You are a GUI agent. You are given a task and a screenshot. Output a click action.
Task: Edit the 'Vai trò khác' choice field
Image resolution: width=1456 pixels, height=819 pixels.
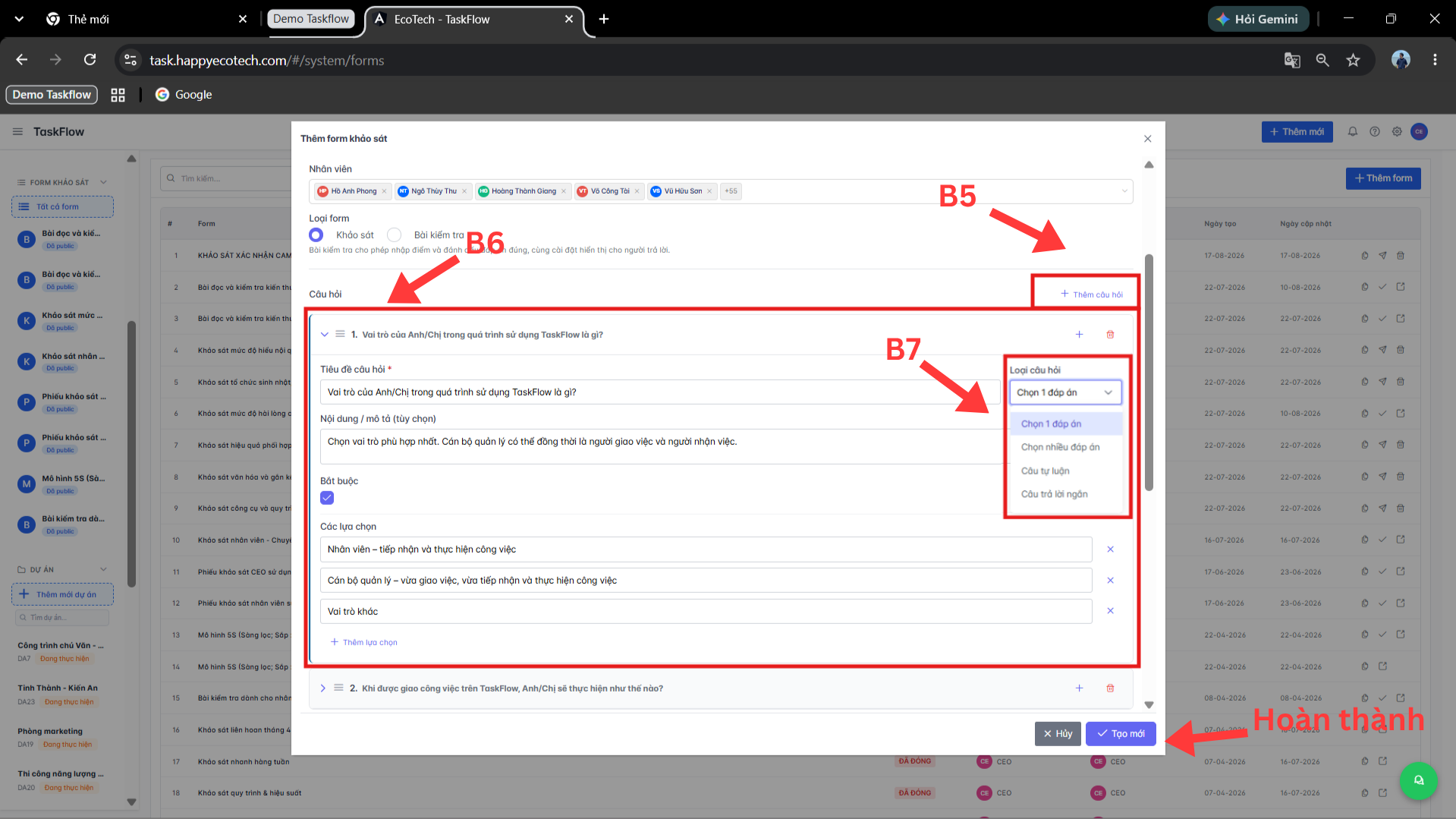(x=706, y=612)
